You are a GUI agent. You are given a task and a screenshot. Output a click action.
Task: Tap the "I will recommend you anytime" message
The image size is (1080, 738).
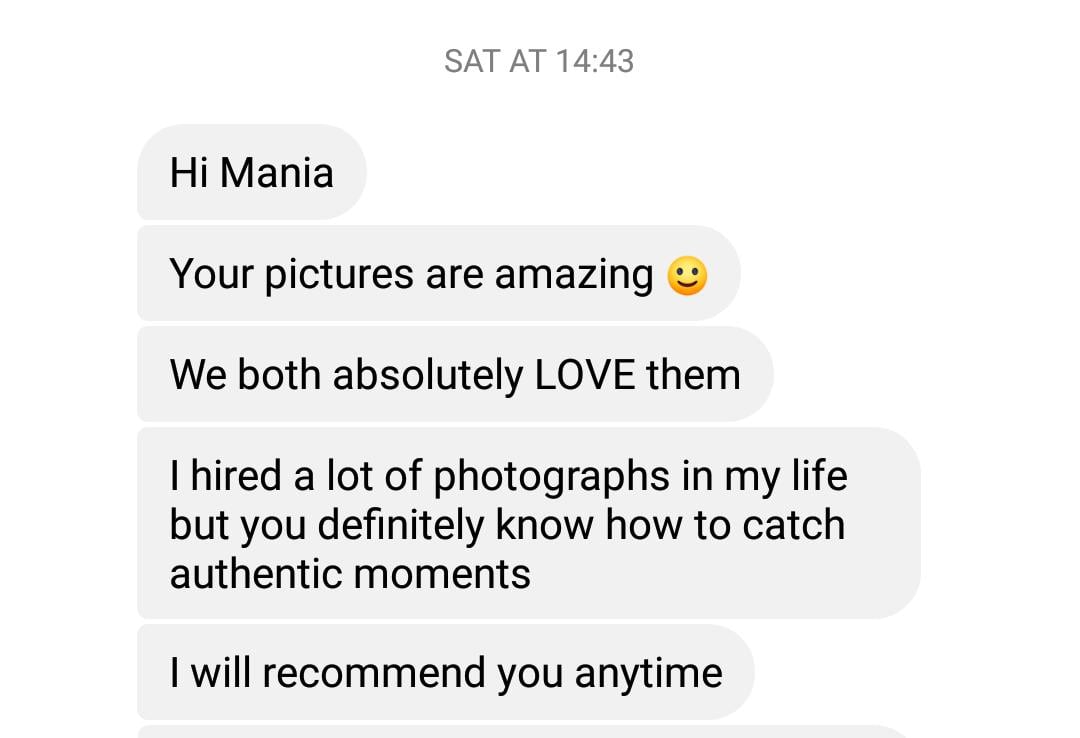coord(445,673)
